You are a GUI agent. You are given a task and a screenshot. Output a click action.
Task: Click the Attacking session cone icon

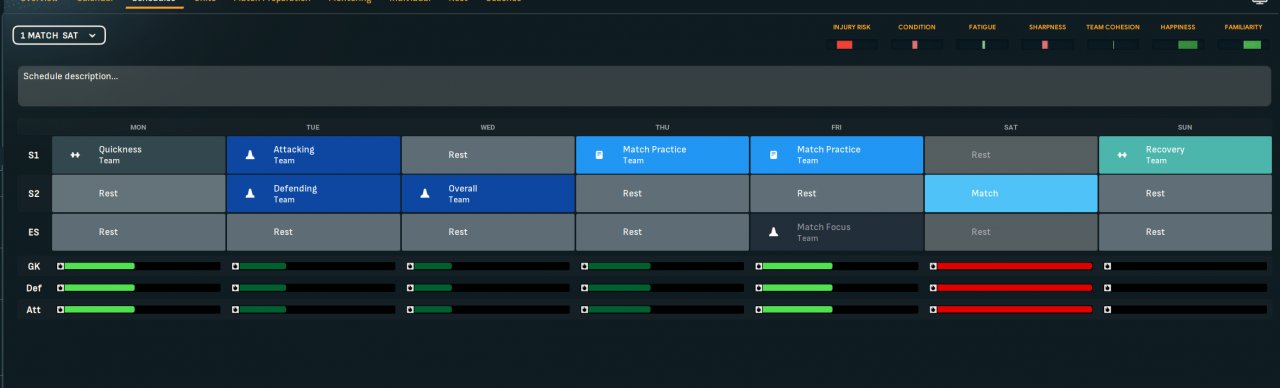coord(250,155)
